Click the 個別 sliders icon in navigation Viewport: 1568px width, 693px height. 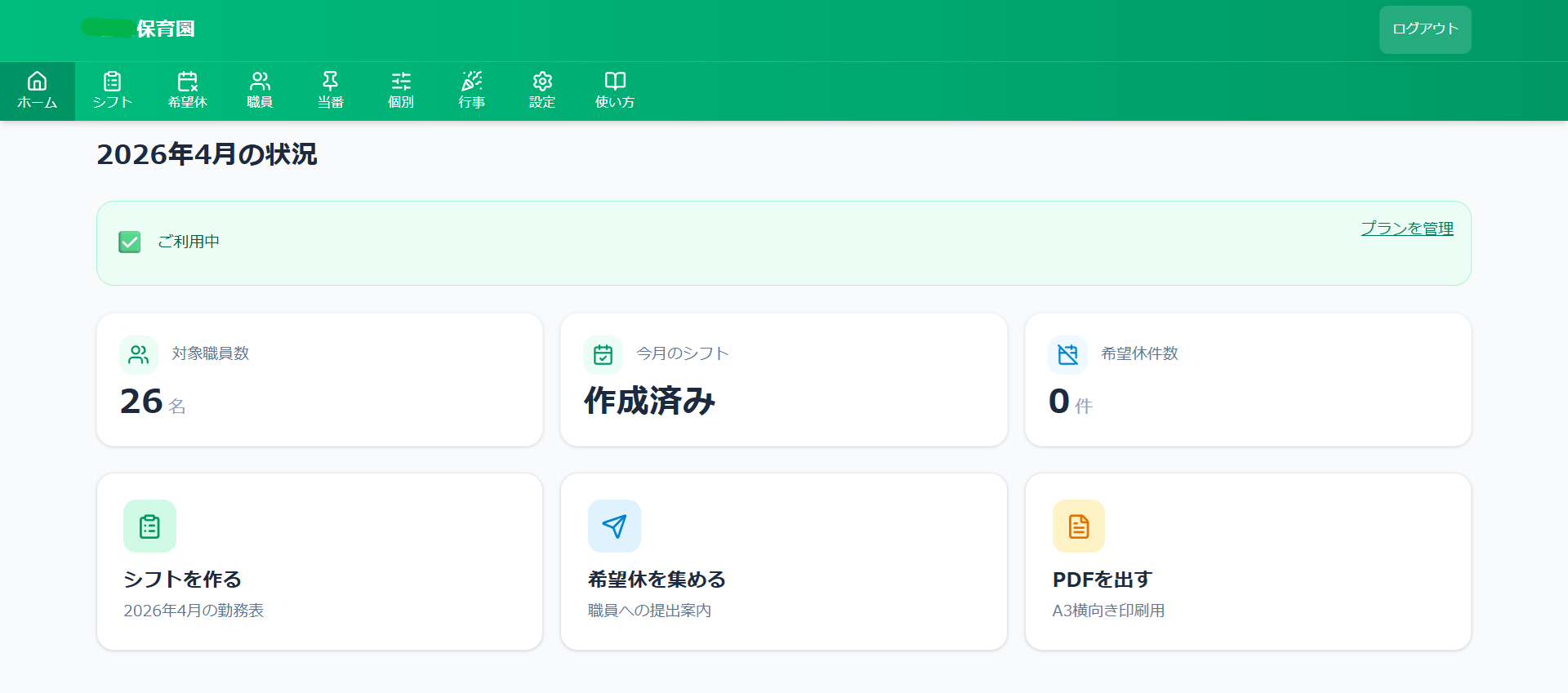(x=401, y=81)
